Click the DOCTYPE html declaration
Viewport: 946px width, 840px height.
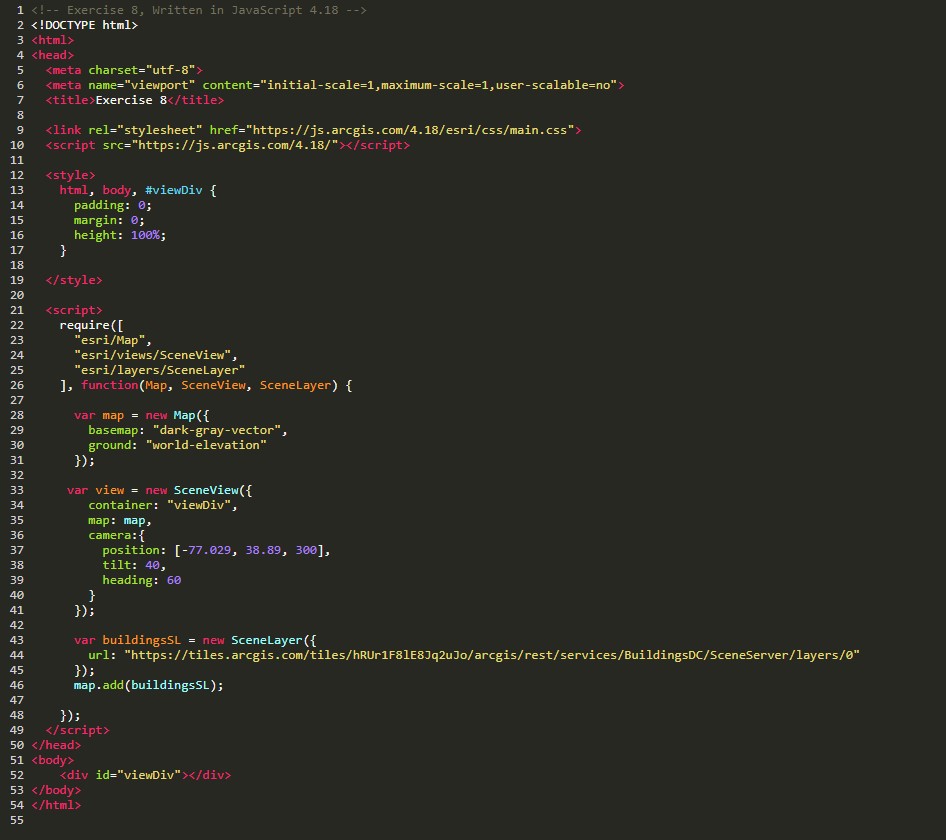(84, 25)
